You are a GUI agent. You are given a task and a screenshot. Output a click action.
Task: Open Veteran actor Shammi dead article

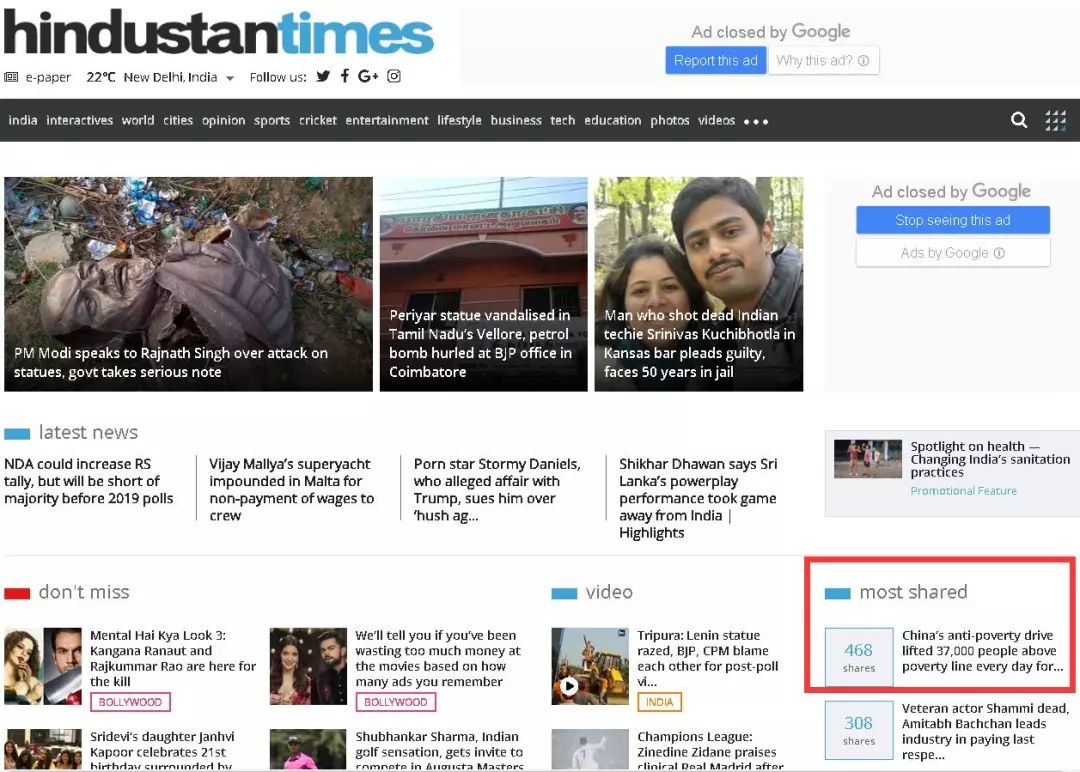tap(985, 731)
